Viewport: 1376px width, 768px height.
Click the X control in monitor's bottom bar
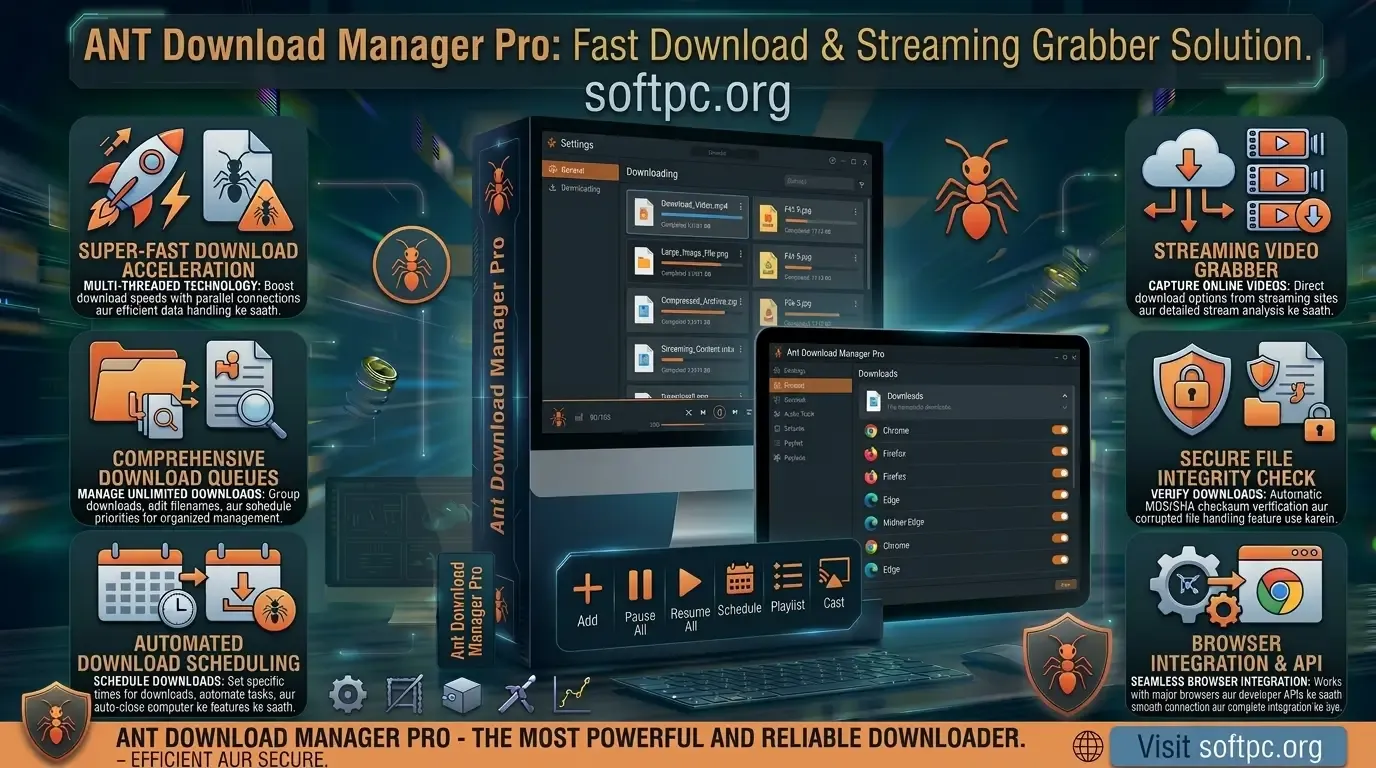(x=689, y=412)
